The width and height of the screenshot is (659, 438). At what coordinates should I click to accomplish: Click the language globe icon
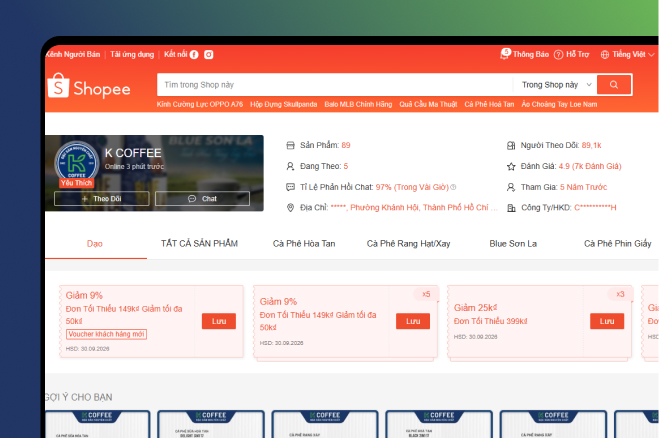pos(604,55)
